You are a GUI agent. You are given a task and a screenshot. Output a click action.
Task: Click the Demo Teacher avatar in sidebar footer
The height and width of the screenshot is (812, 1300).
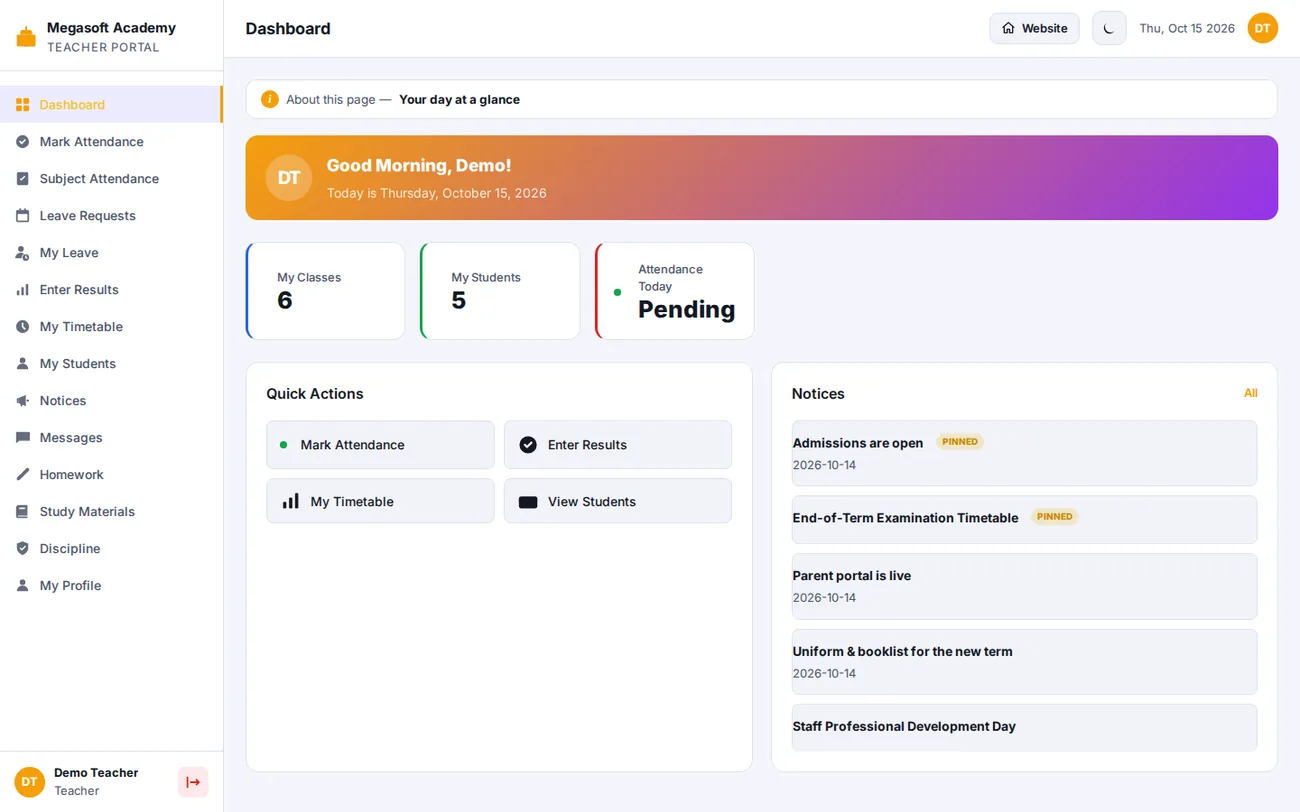[30, 782]
